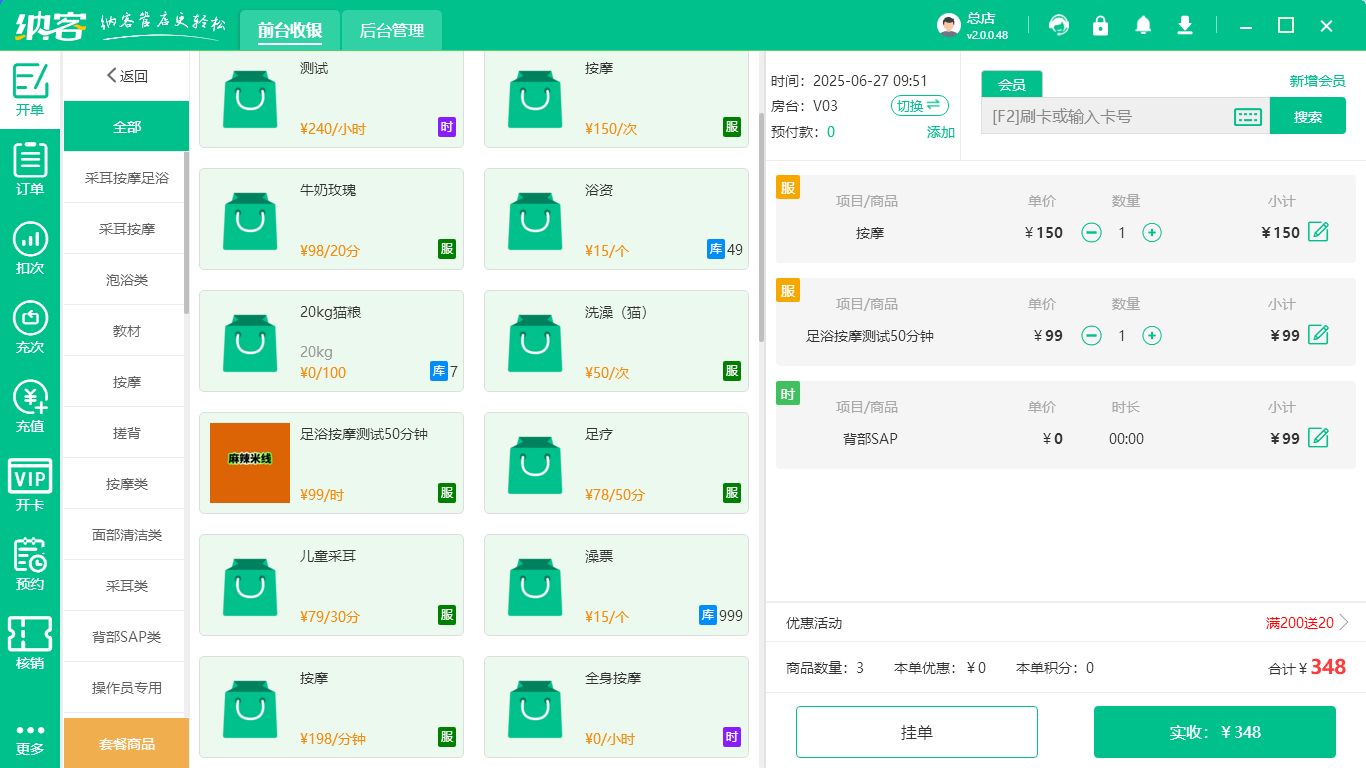Add the 澡票 product card

[x=616, y=585]
